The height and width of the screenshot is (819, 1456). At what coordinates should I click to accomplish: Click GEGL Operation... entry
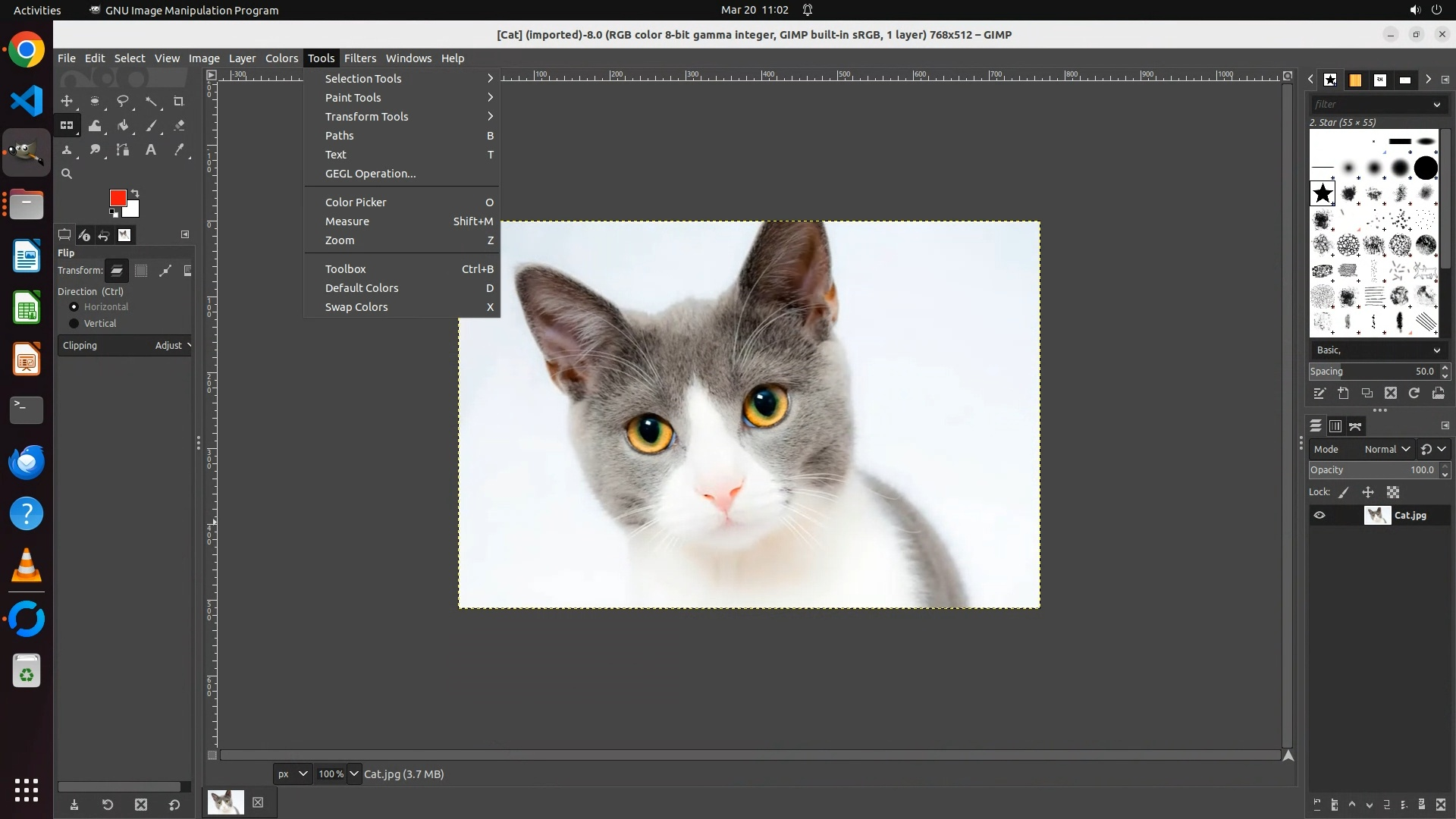point(370,174)
